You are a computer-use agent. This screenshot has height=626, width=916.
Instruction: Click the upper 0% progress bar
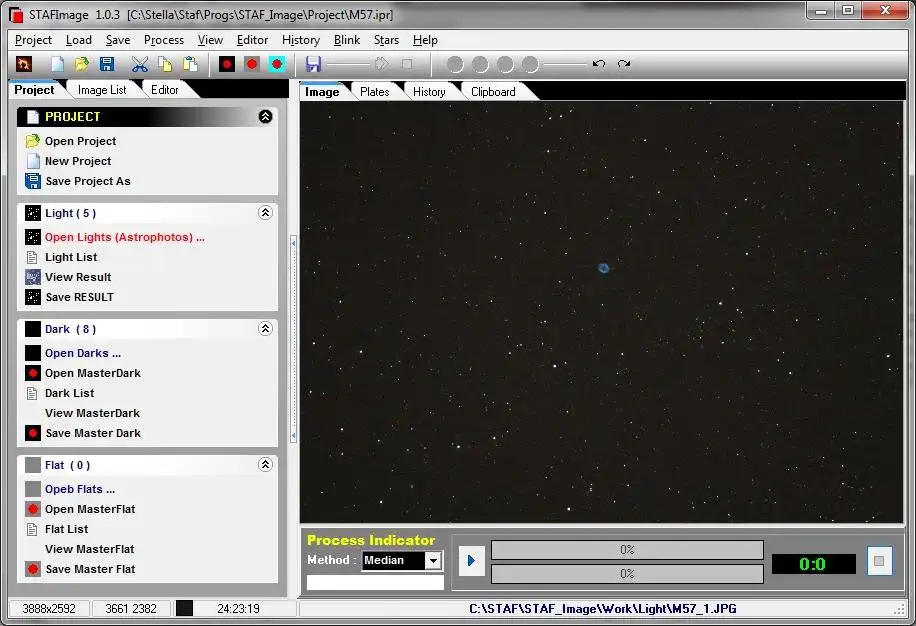pyautogui.click(x=627, y=550)
